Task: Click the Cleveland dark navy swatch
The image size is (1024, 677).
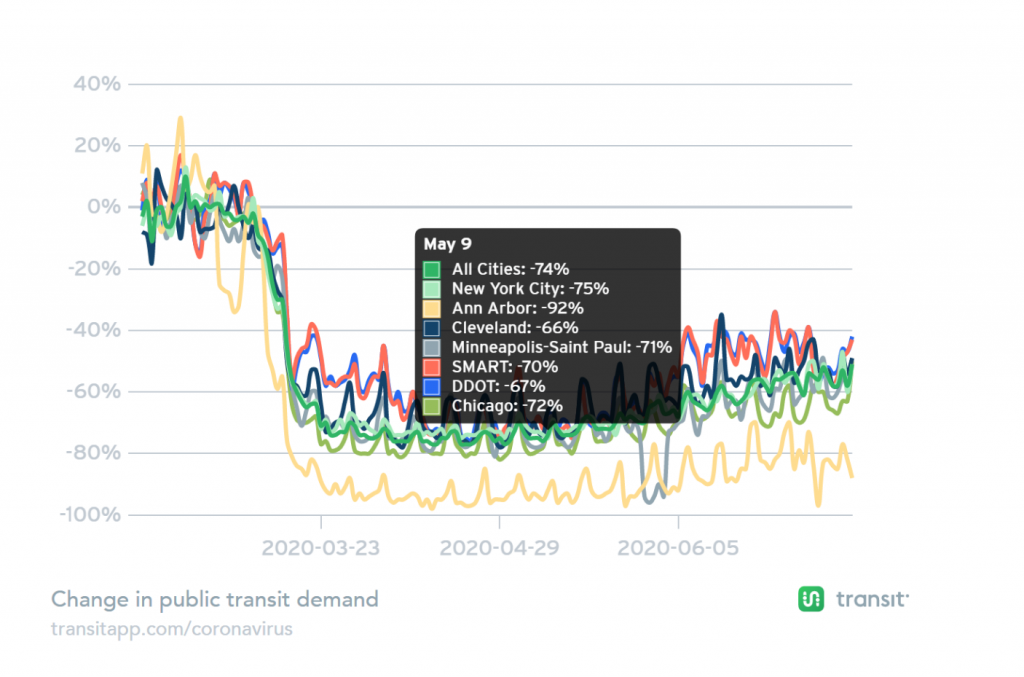Action: pyautogui.click(x=432, y=328)
